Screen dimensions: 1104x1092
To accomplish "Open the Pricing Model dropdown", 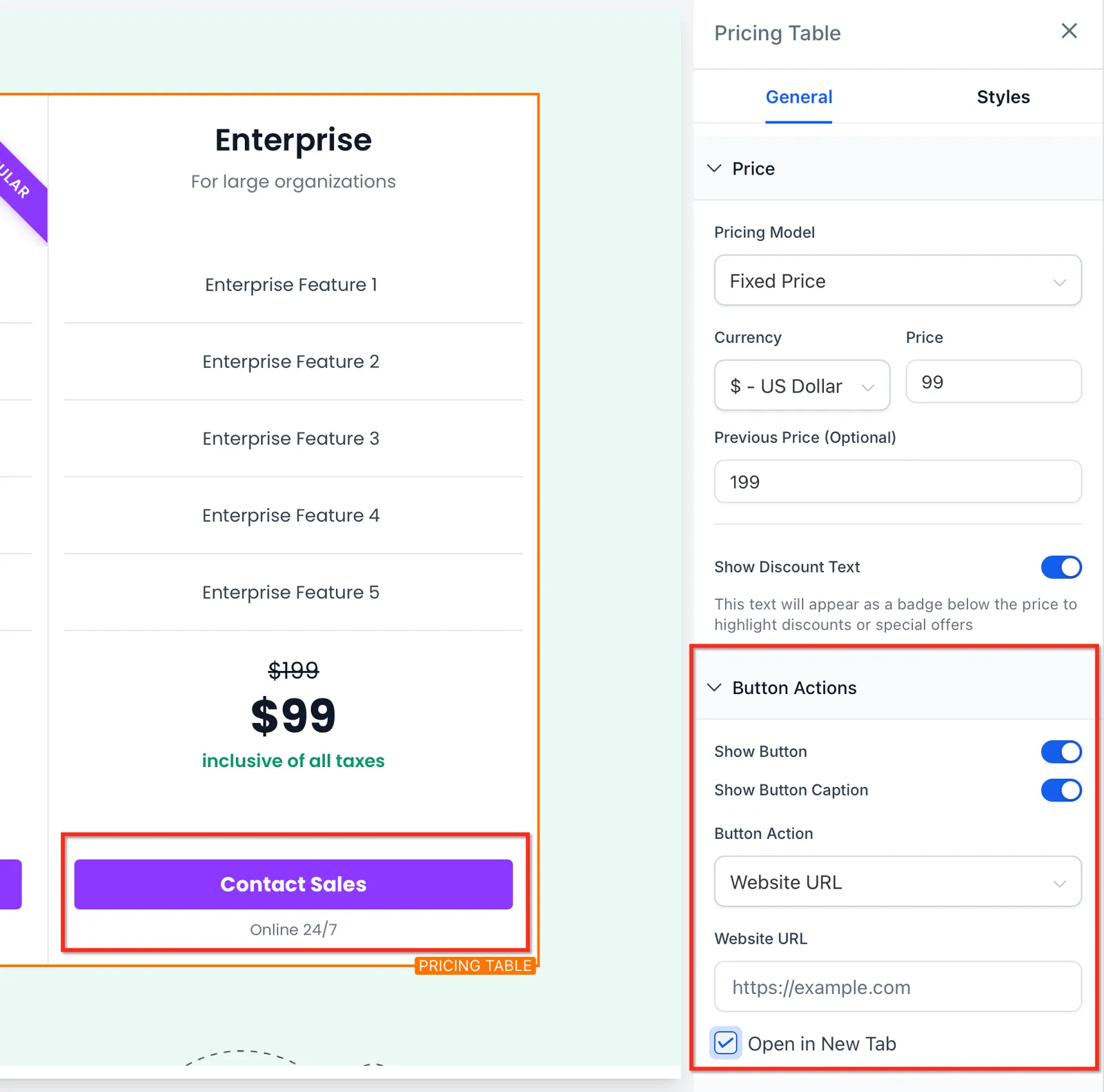I will coord(898,281).
